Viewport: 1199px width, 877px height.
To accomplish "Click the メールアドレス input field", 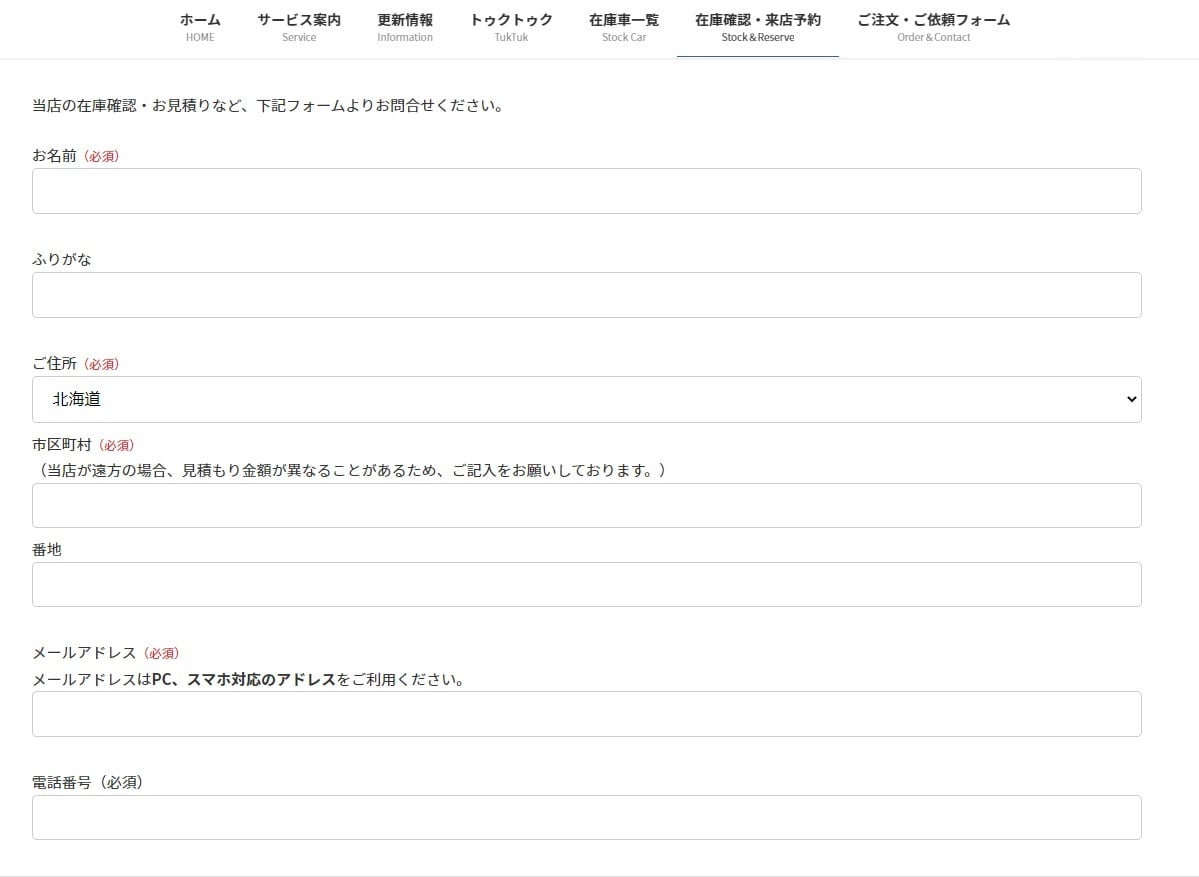I will tap(587, 714).
